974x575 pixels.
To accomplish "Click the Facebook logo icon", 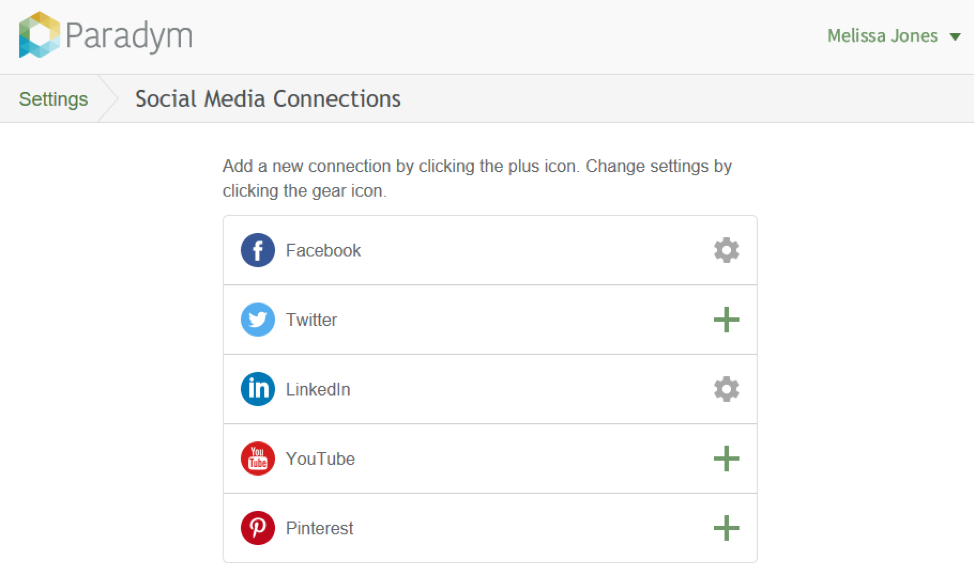I will [x=258, y=250].
